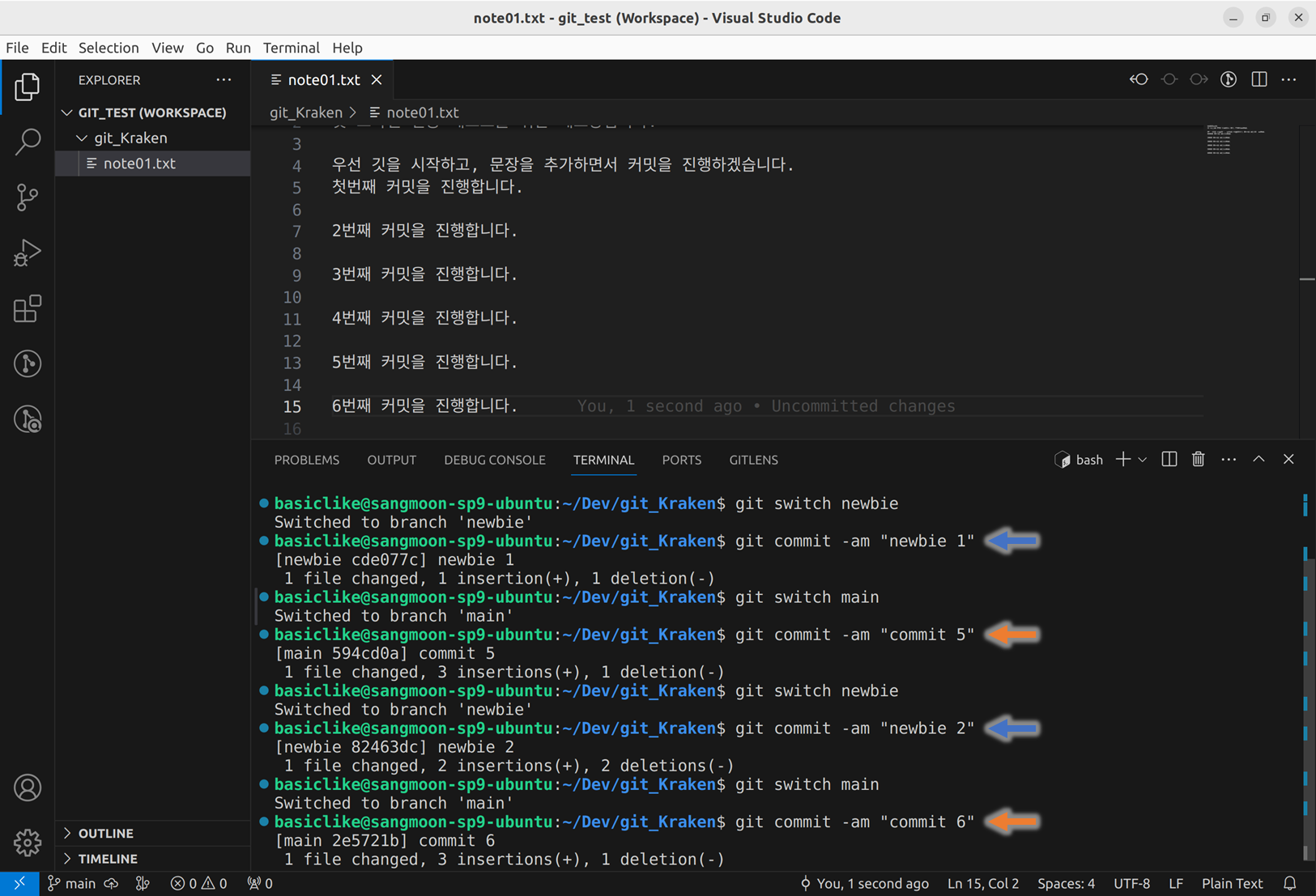Screen dimensions: 1316x896
Task: Click Explorer more actions ellipsis
Action: pos(224,80)
